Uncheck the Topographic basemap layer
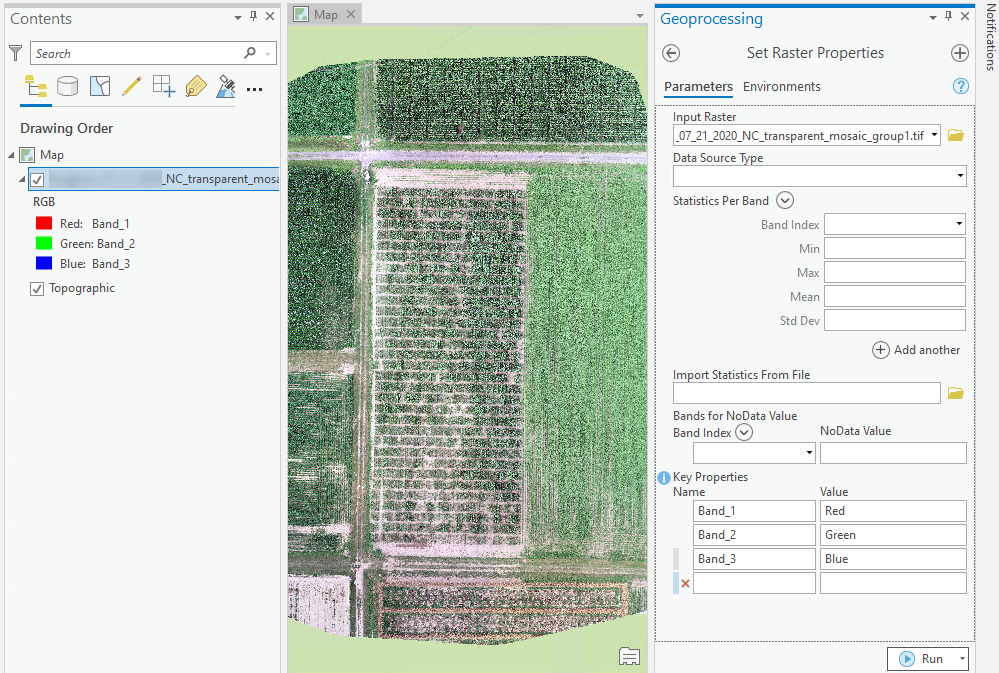This screenshot has height=673, width=999. click(x=37, y=288)
